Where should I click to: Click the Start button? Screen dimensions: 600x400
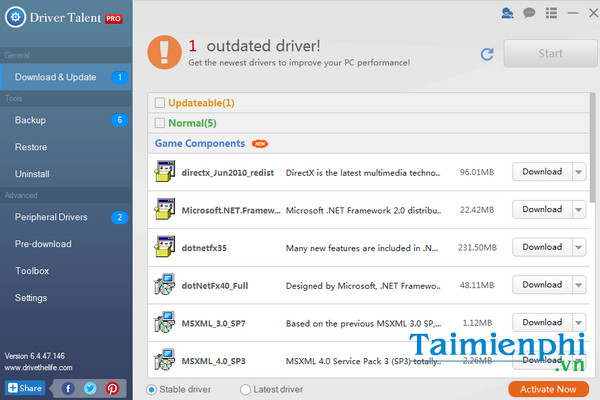tap(550, 53)
